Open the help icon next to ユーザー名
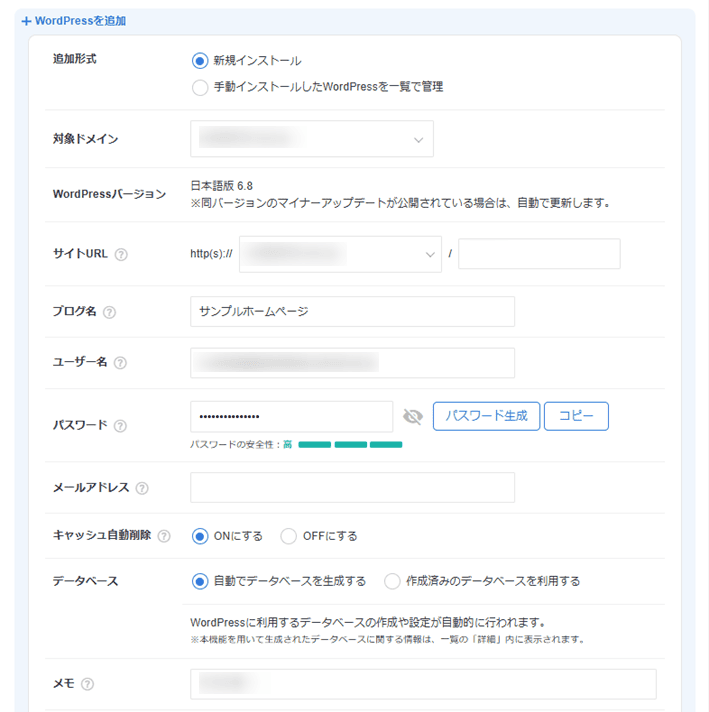The height and width of the screenshot is (712, 709). pyautogui.click(x=120, y=362)
